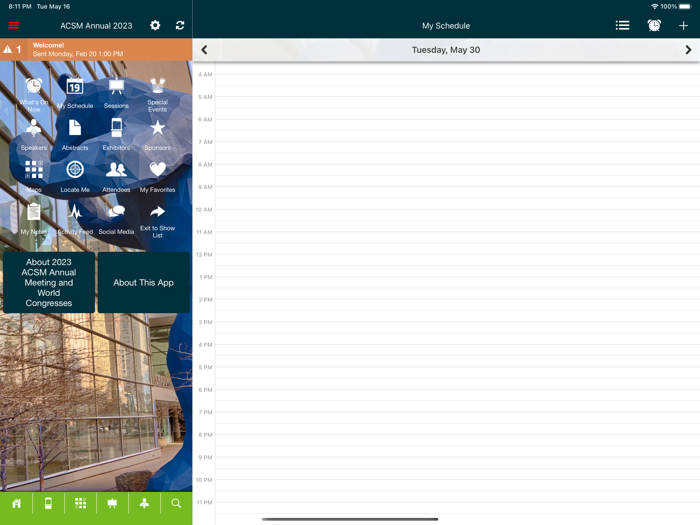Add new schedule item with plus icon

coord(683,25)
